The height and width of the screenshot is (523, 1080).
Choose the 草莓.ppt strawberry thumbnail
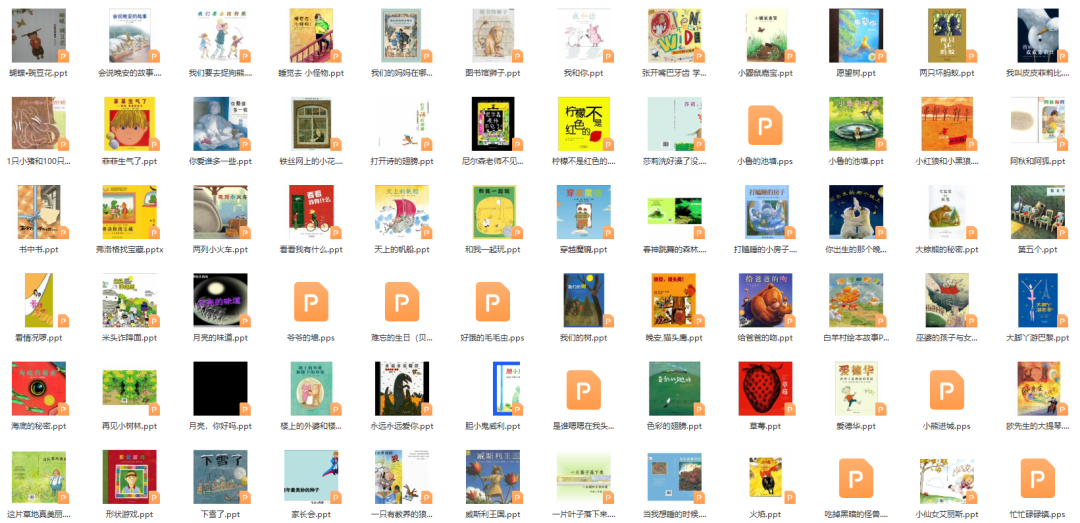(765, 389)
